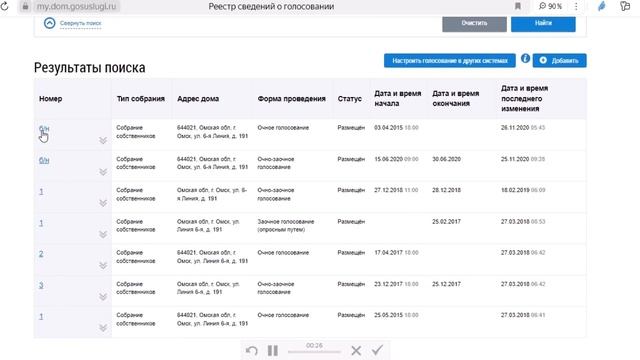Click the 'Тип собрания' column header

(x=140, y=99)
